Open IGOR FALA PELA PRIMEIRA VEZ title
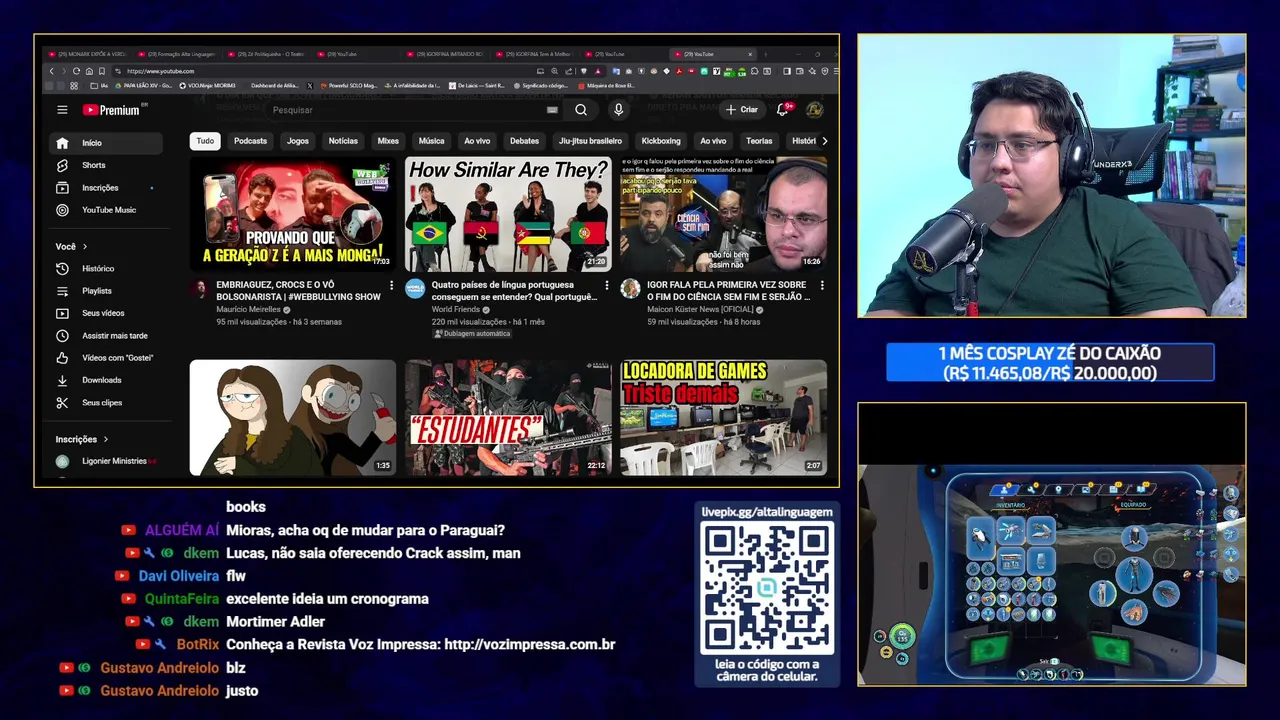This screenshot has width=1280, height=720. 728,291
